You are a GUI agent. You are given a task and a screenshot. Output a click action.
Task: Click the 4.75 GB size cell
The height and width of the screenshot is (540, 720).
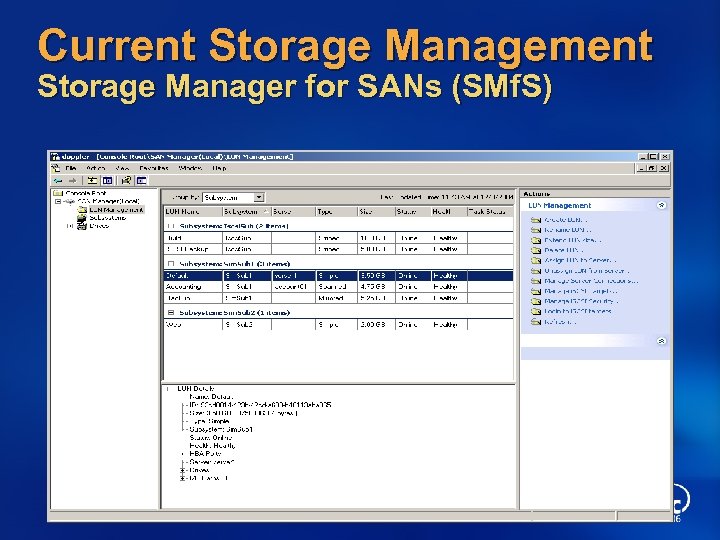pyautogui.click(x=376, y=287)
